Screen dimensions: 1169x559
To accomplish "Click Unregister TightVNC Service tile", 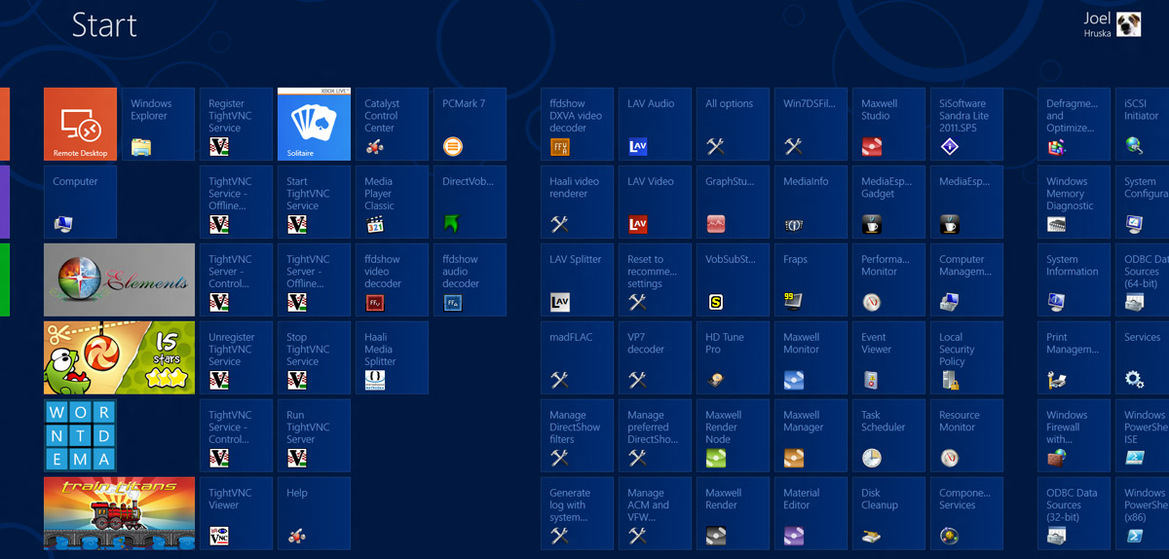I will pos(236,358).
